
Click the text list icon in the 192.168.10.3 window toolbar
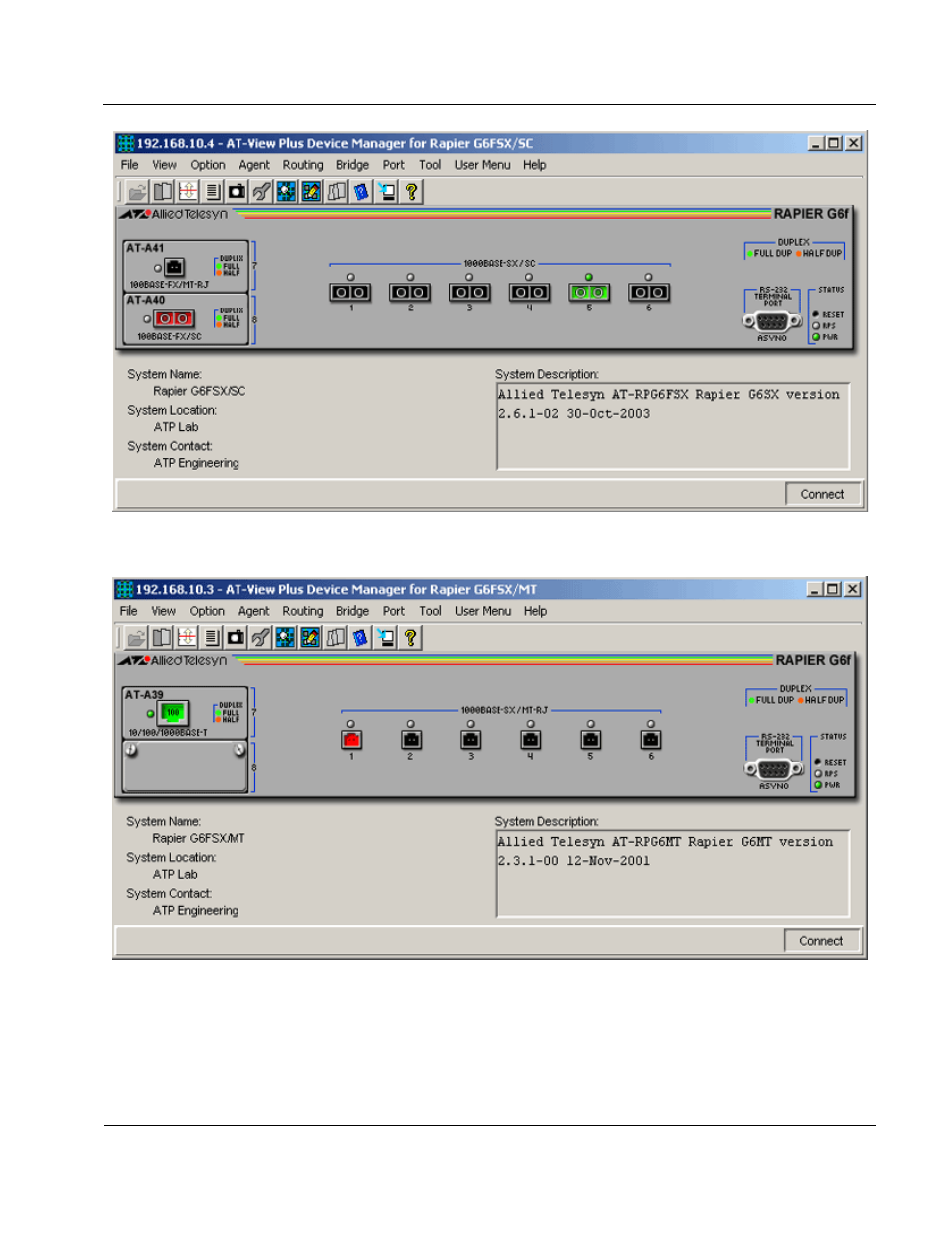click(211, 637)
